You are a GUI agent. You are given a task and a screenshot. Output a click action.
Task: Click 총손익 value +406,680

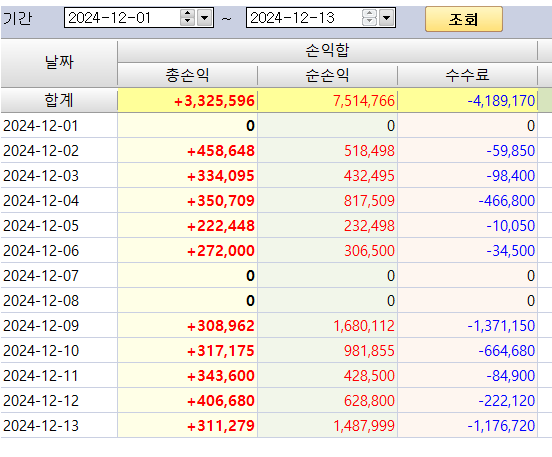tap(221, 401)
